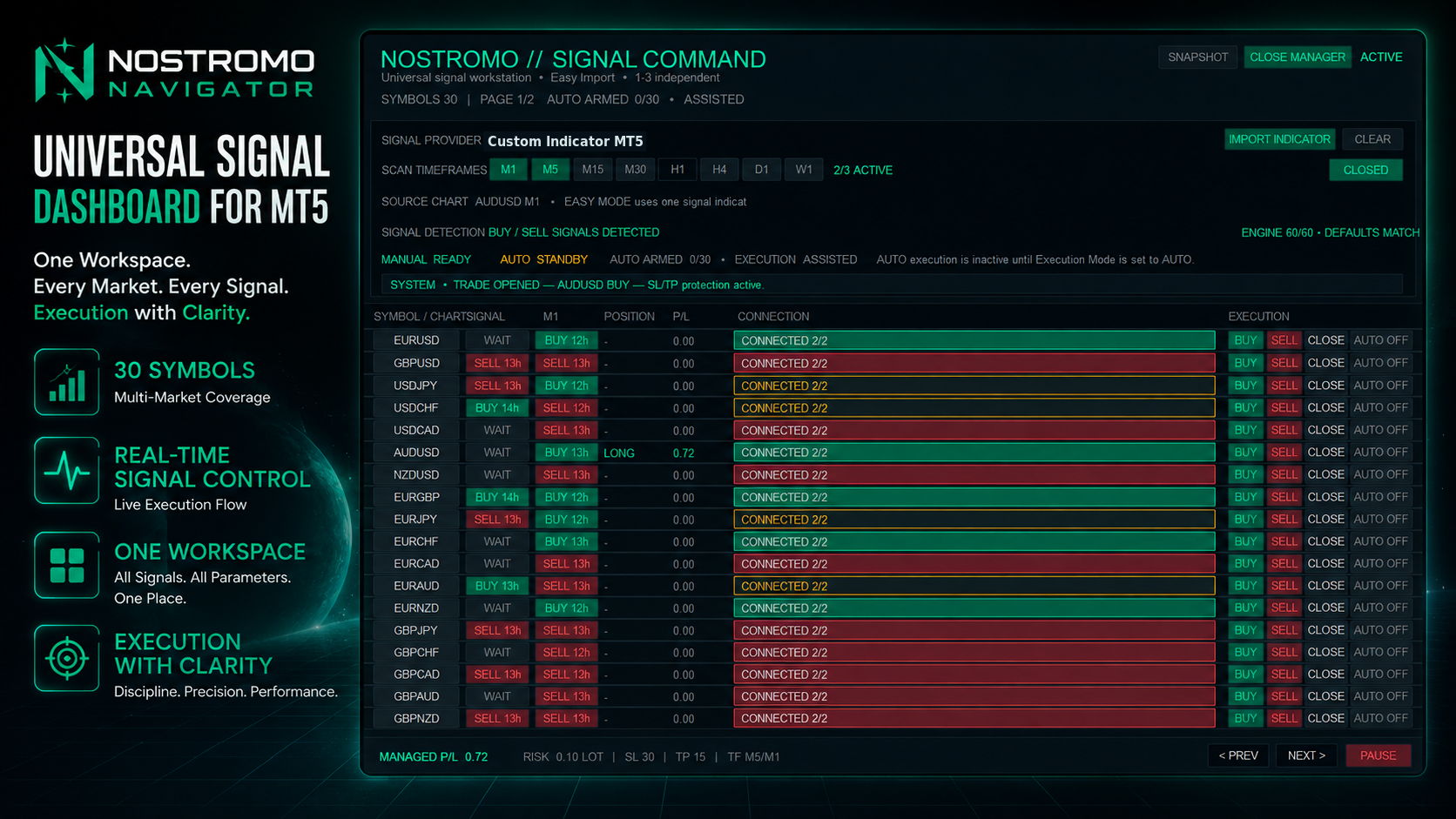1456x819 pixels.
Task: Click the red PAUSE button
Action: pos(1378,755)
